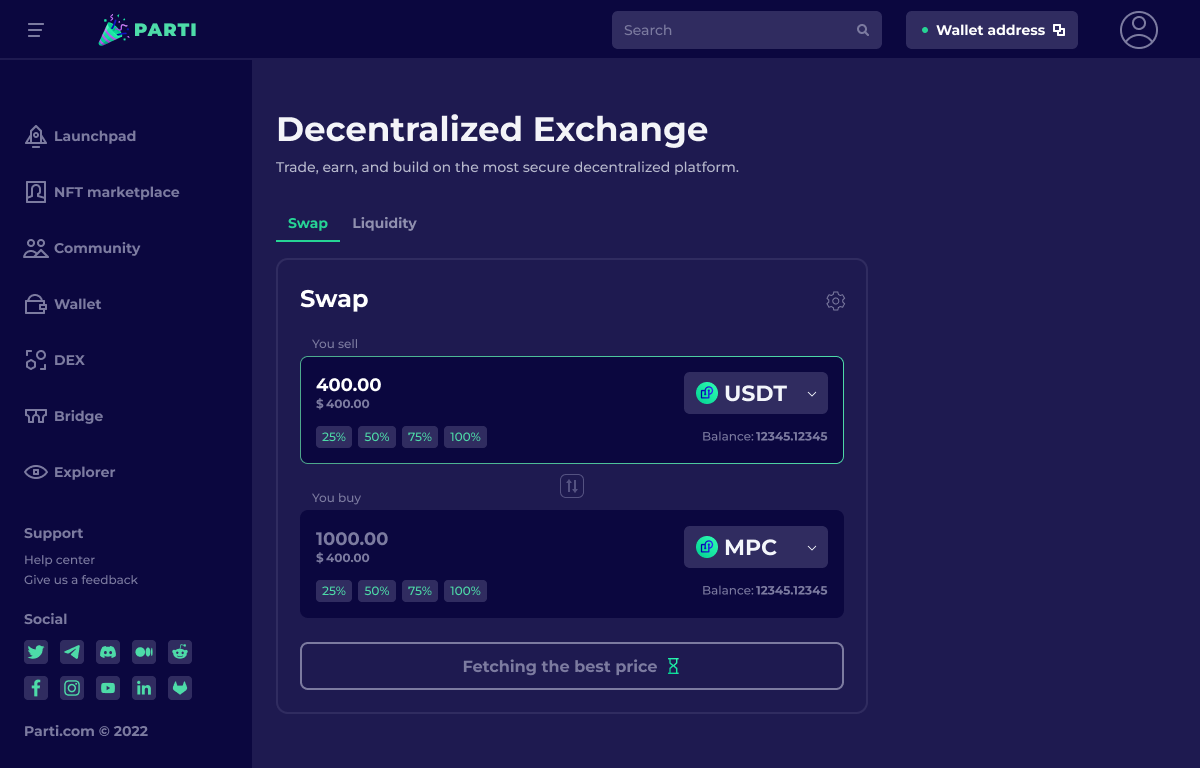Open the Reddit social icon
Screen dimensions: 1200x768
[x=180, y=652]
